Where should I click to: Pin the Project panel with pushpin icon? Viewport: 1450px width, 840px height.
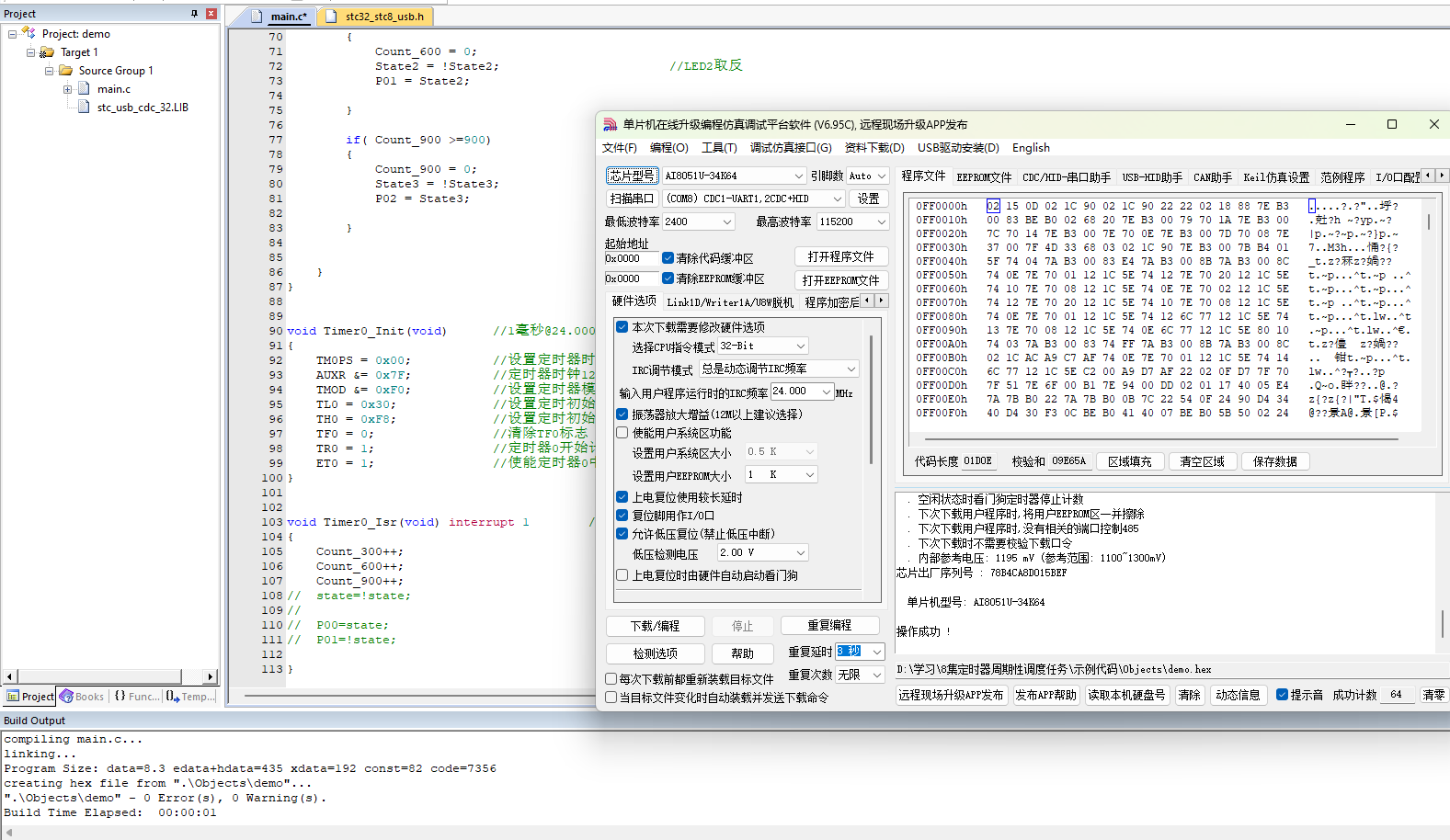click(x=194, y=14)
